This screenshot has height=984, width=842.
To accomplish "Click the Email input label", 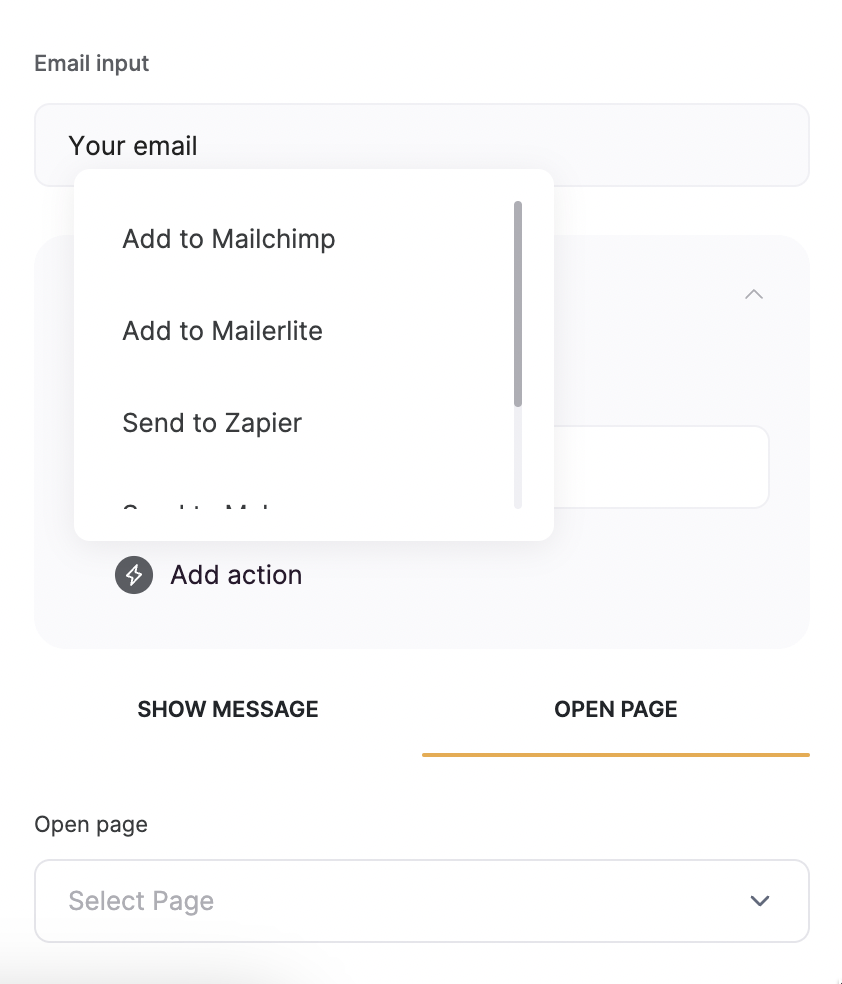I will click(x=91, y=62).
